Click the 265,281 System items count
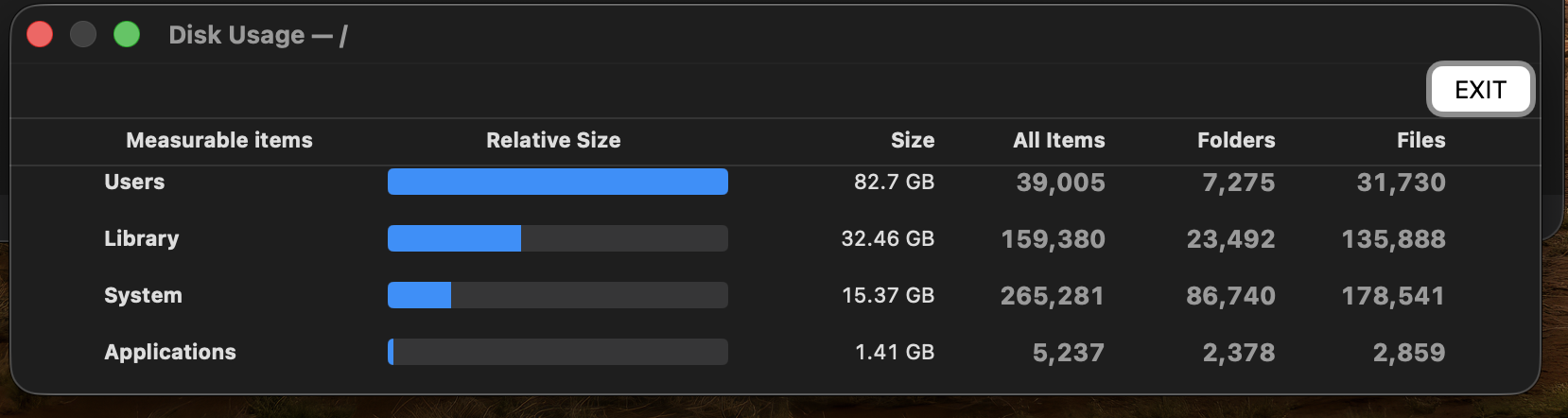Image resolution: width=1568 pixels, height=418 pixels. tap(1053, 296)
